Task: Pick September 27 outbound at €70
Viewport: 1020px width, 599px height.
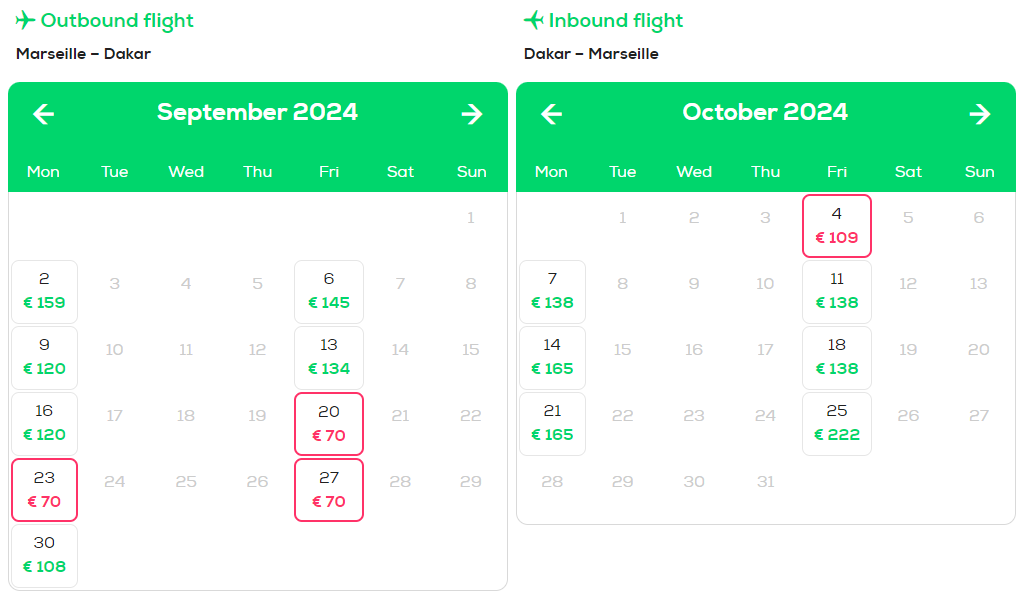Action: click(329, 490)
